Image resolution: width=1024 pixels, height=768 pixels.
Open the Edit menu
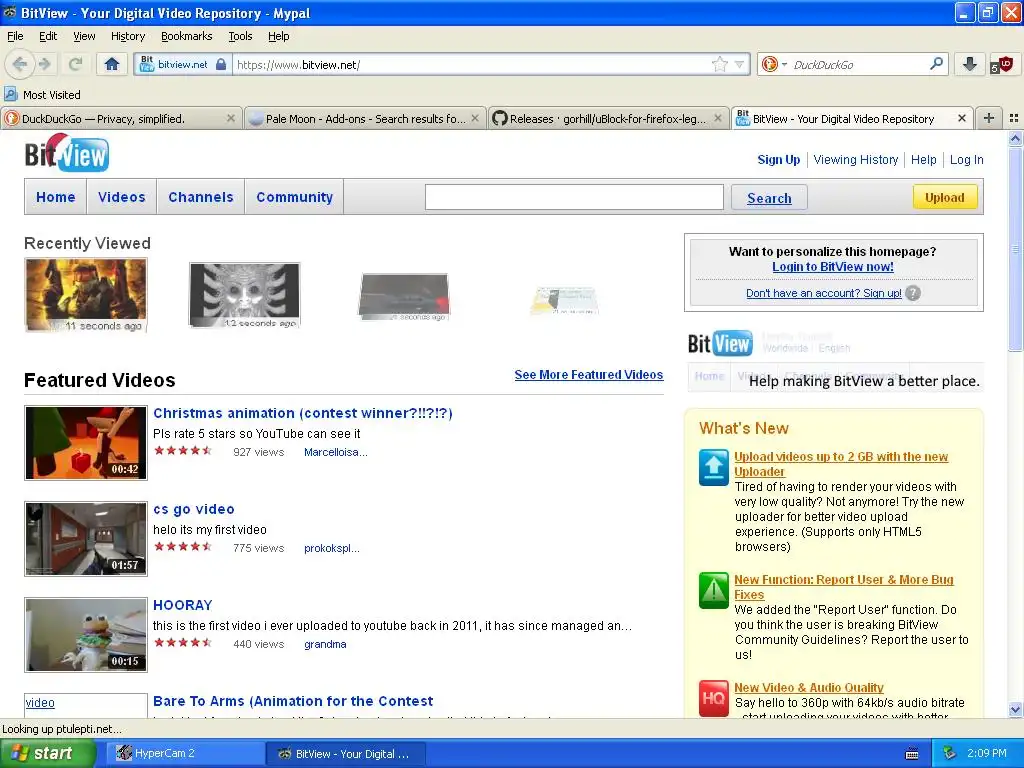48,36
